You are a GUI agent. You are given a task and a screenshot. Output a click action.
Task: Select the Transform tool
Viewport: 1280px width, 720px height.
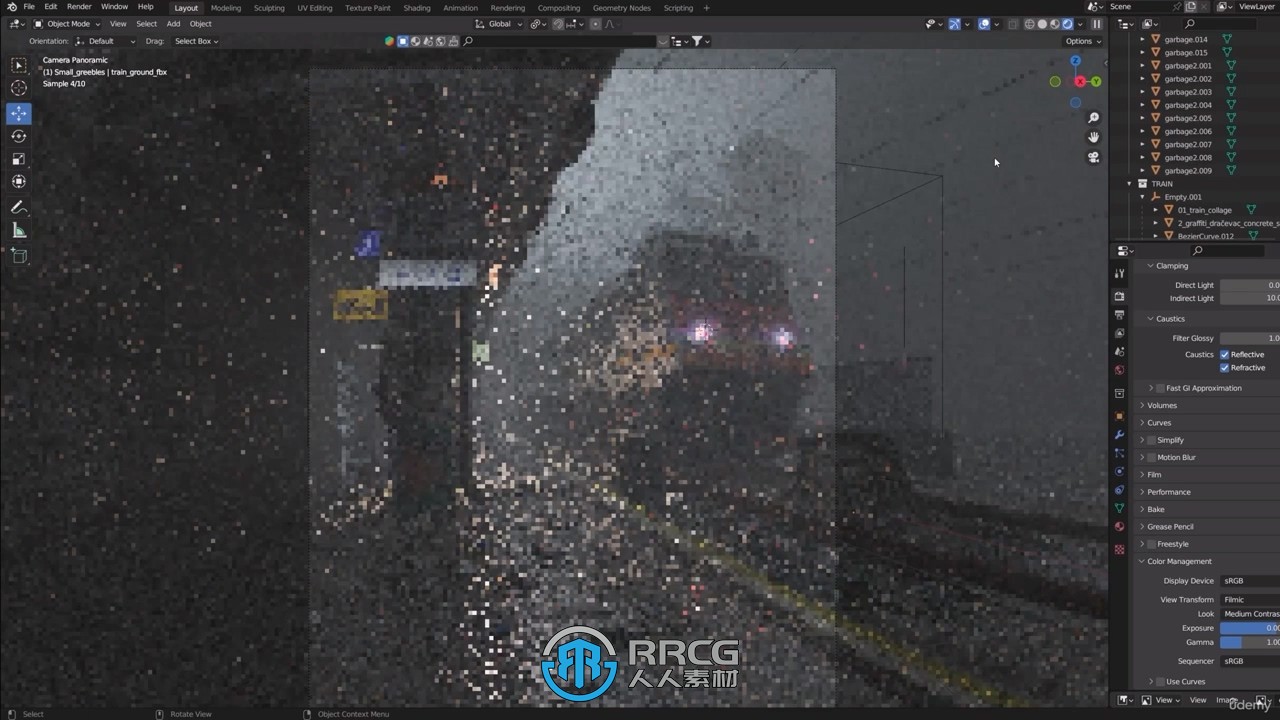[x=19, y=181]
